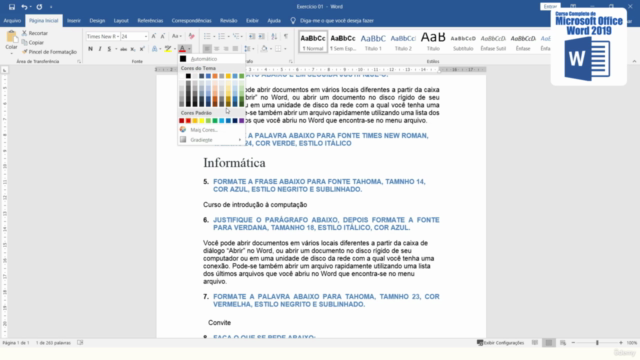Open the Design tab
This screenshot has height=360, width=640.
(x=97, y=20)
